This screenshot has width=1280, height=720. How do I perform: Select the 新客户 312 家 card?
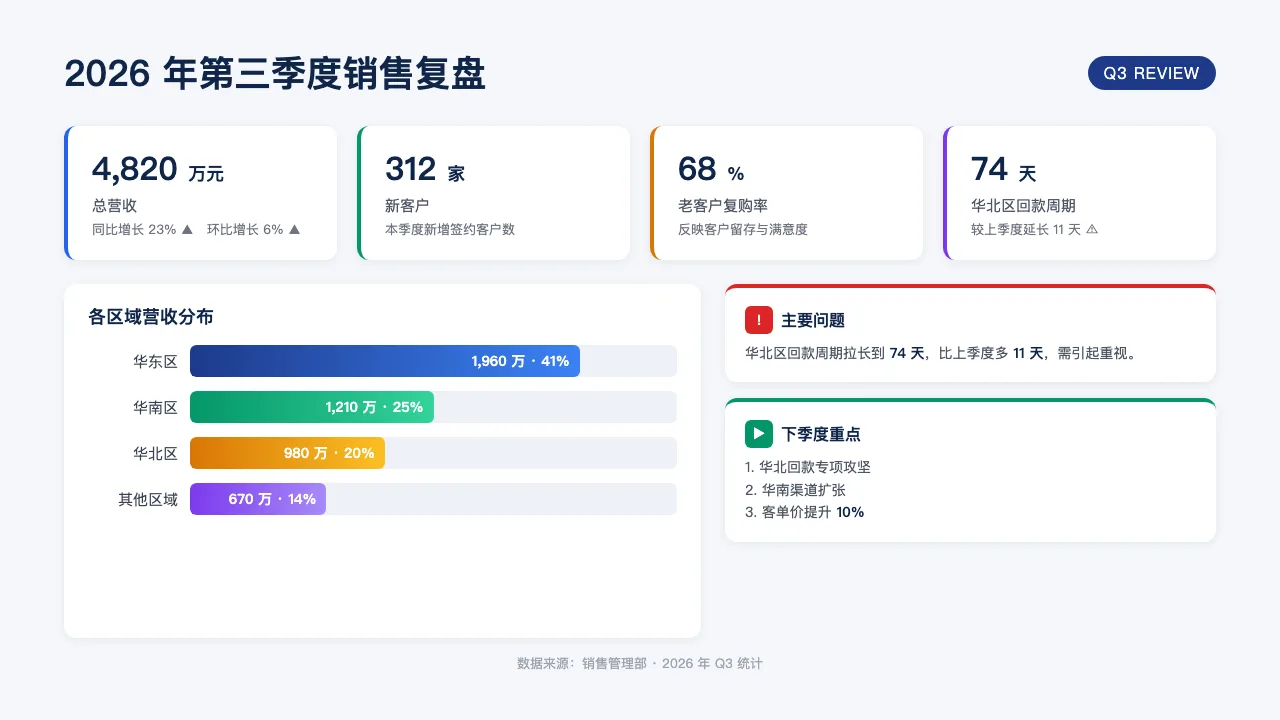click(x=493, y=193)
